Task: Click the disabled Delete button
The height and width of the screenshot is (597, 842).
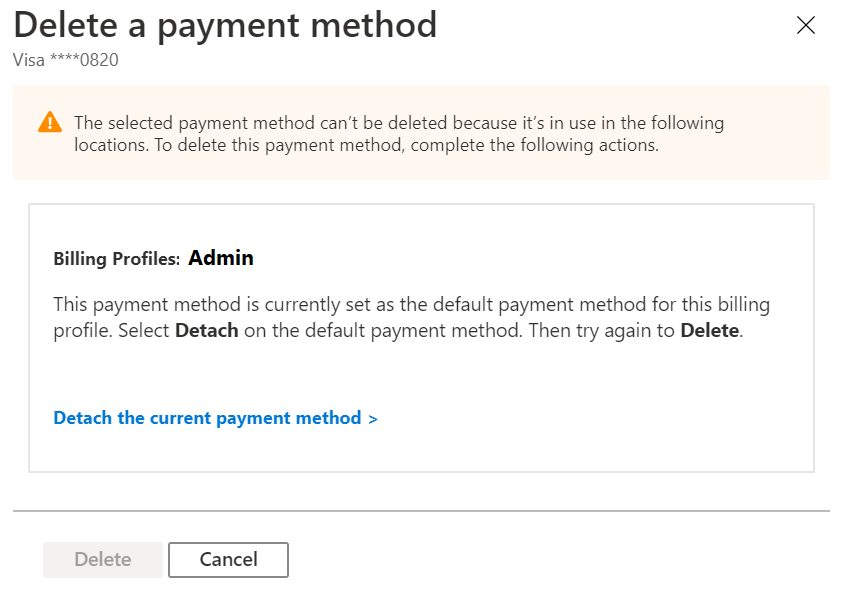Action: (x=102, y=559)
